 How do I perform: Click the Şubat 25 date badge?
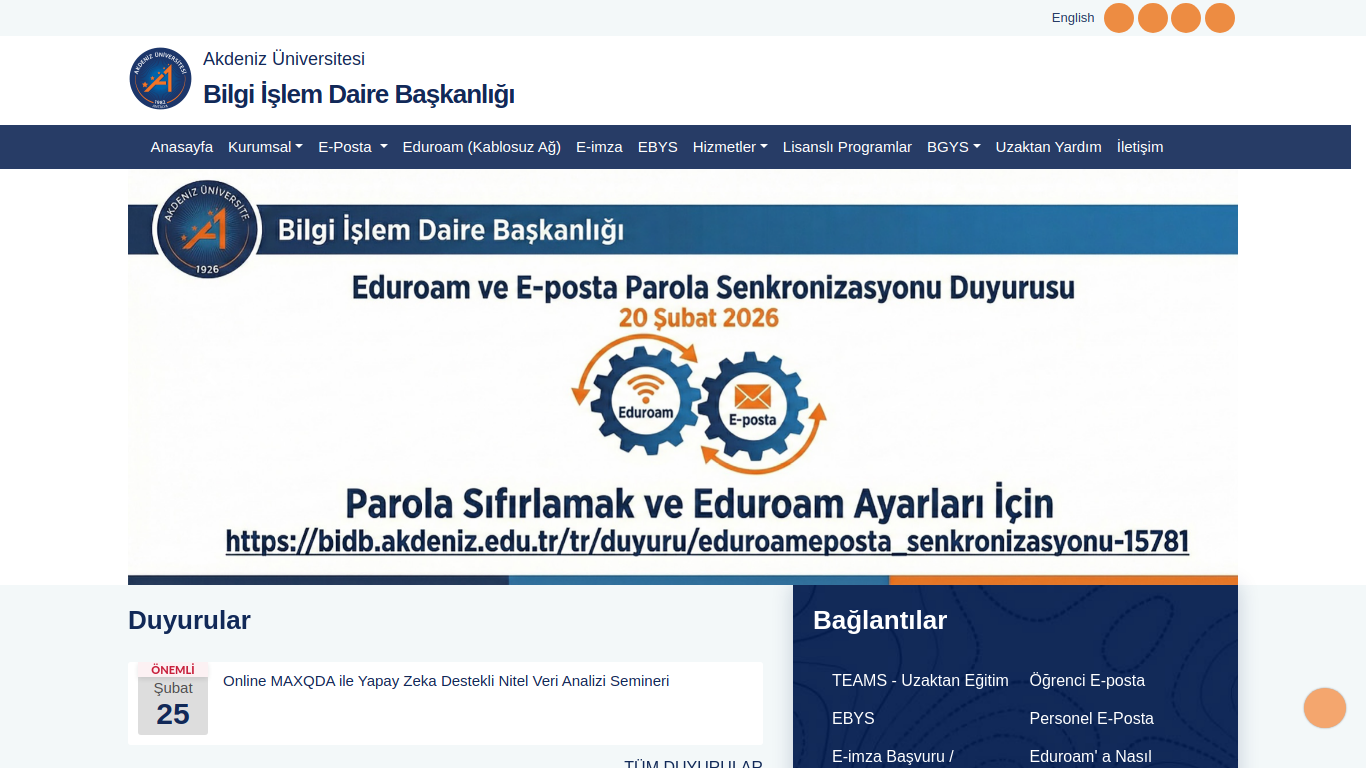(173, 704)
